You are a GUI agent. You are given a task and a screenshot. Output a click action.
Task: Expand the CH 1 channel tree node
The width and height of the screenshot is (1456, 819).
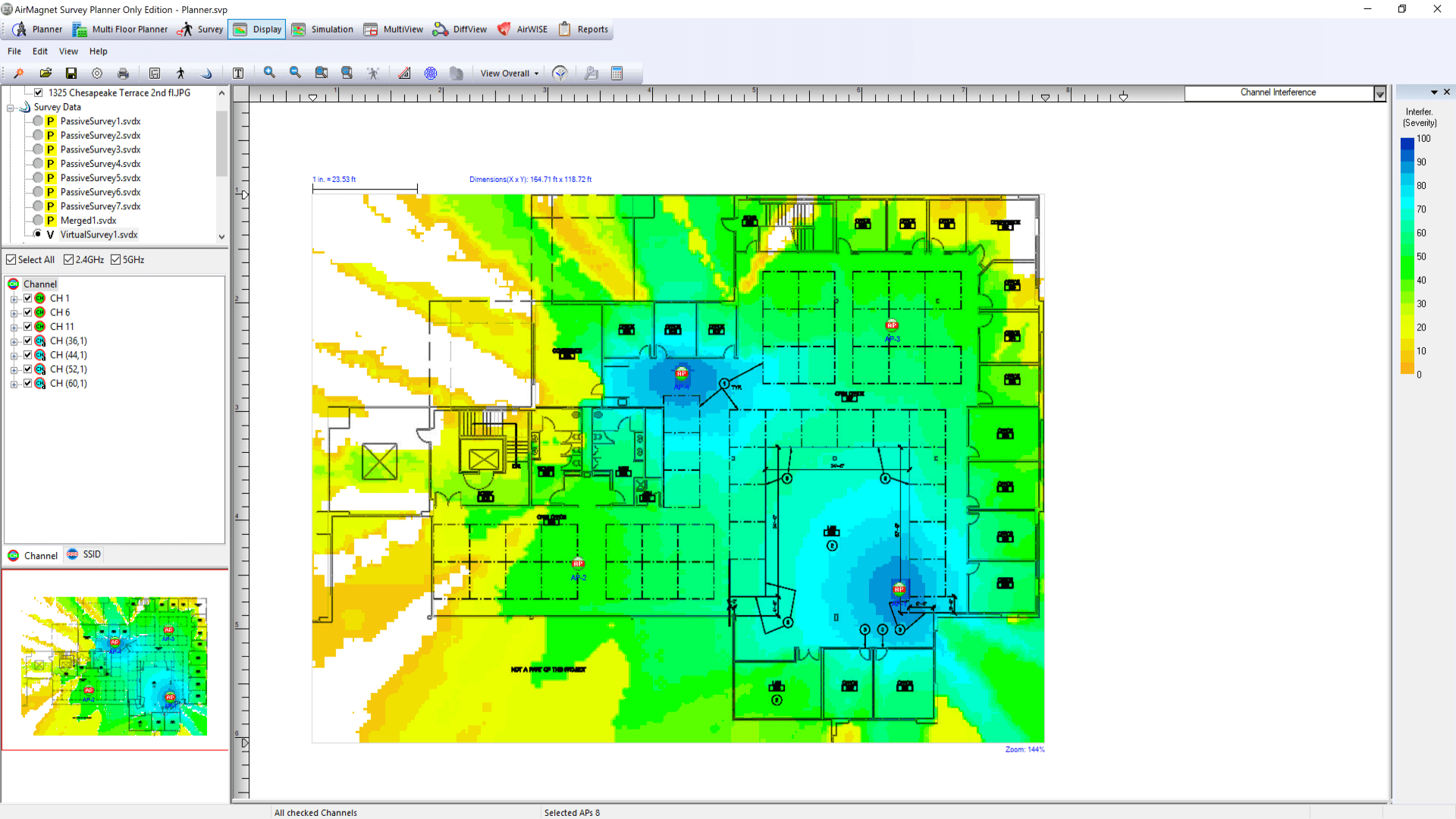click(x=14, y=297)
